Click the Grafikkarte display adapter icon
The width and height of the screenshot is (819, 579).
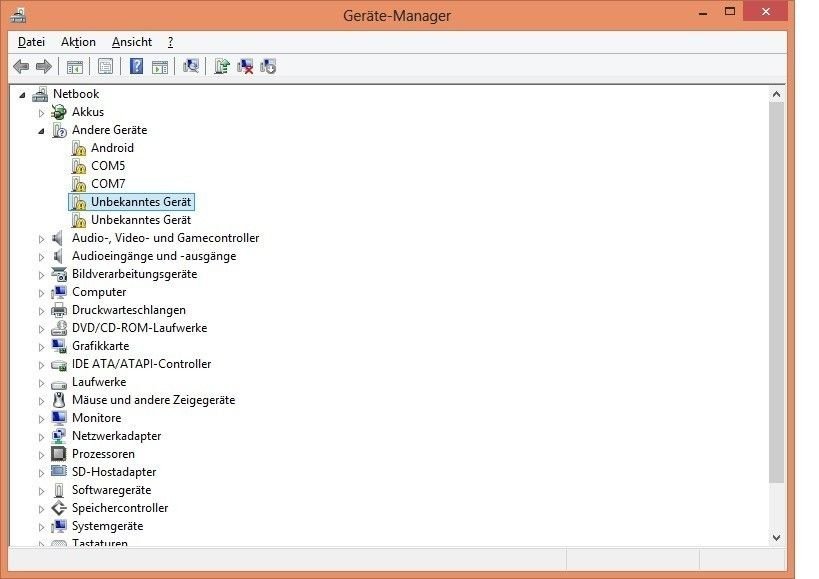click(x=59, y=346)
